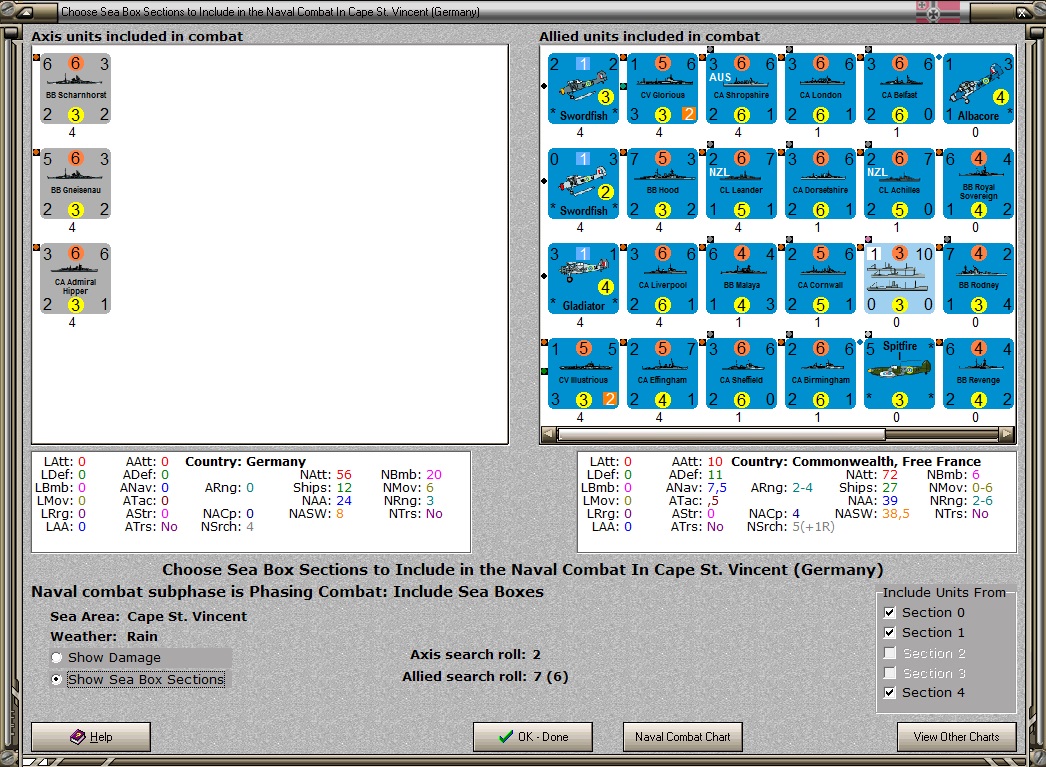
Task: Click the View Other Charts button
Action: tap(957, 737)
